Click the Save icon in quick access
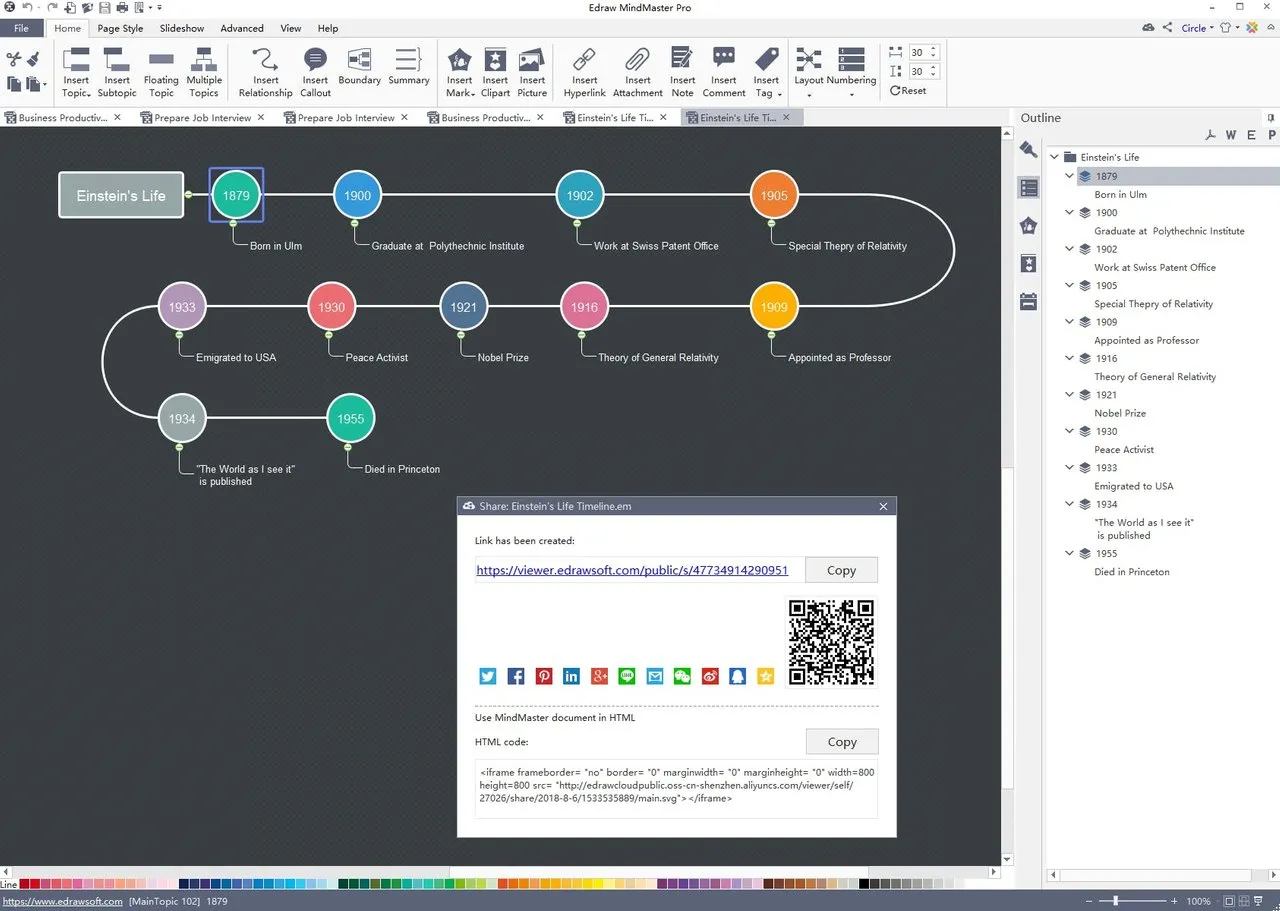This screenshot has height=911, width=1280. pos(103,8)
